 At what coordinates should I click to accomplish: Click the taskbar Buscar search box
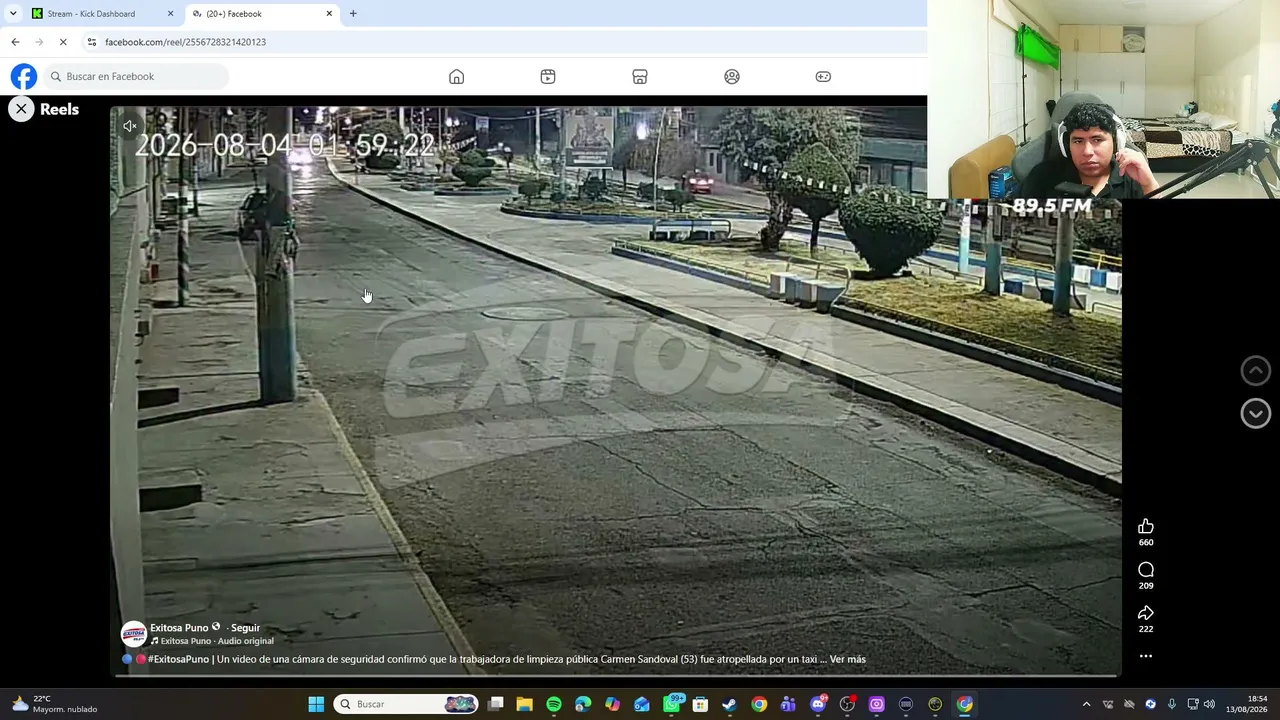click(x=406, y=704)
